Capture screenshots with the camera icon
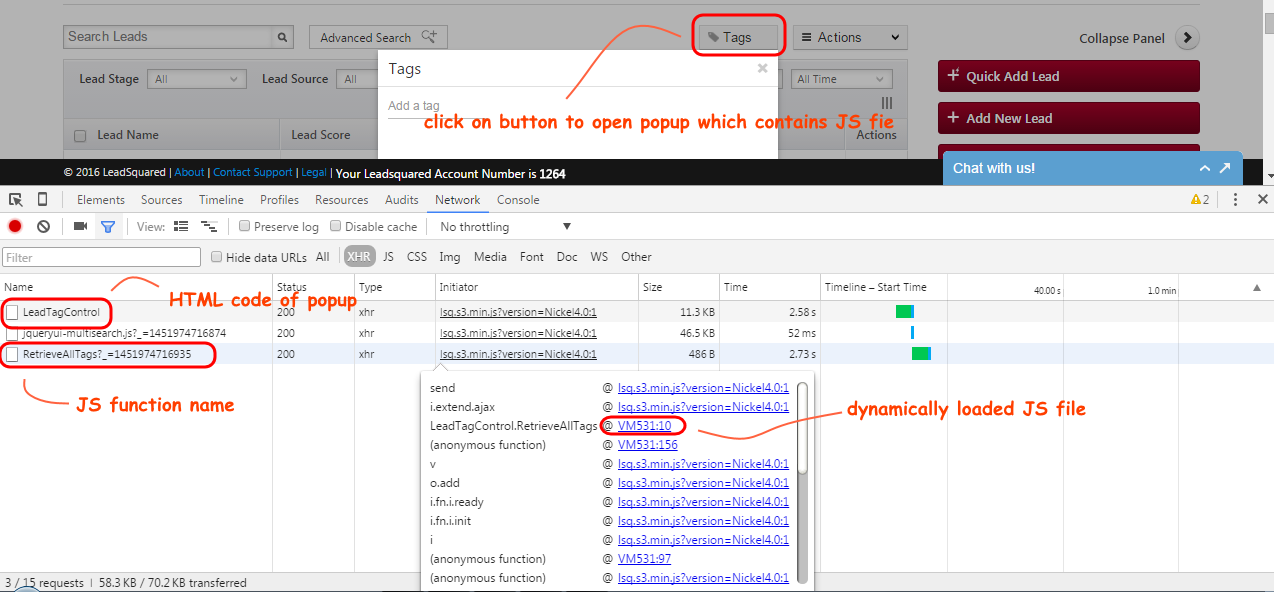 point(80,226)
